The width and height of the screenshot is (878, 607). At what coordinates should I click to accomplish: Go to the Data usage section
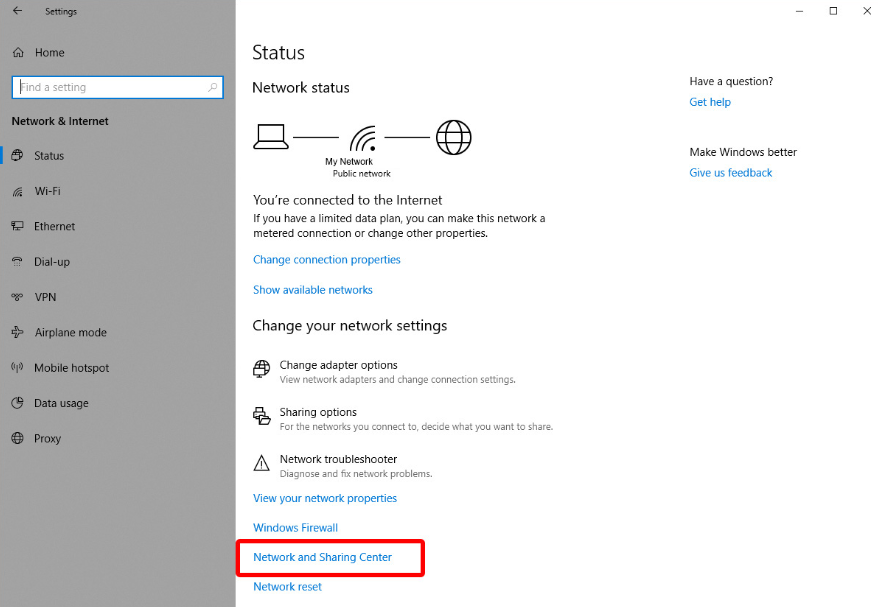coord(60,403)
